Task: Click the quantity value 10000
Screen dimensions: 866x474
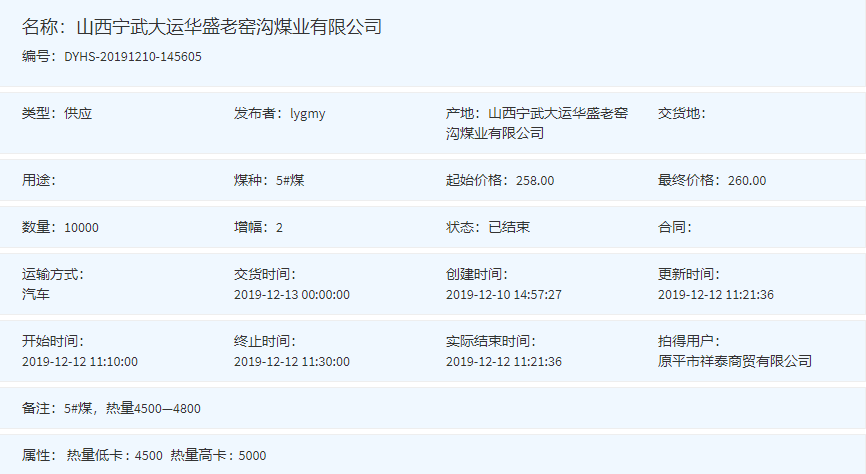Action: click(x=81, y=228)
